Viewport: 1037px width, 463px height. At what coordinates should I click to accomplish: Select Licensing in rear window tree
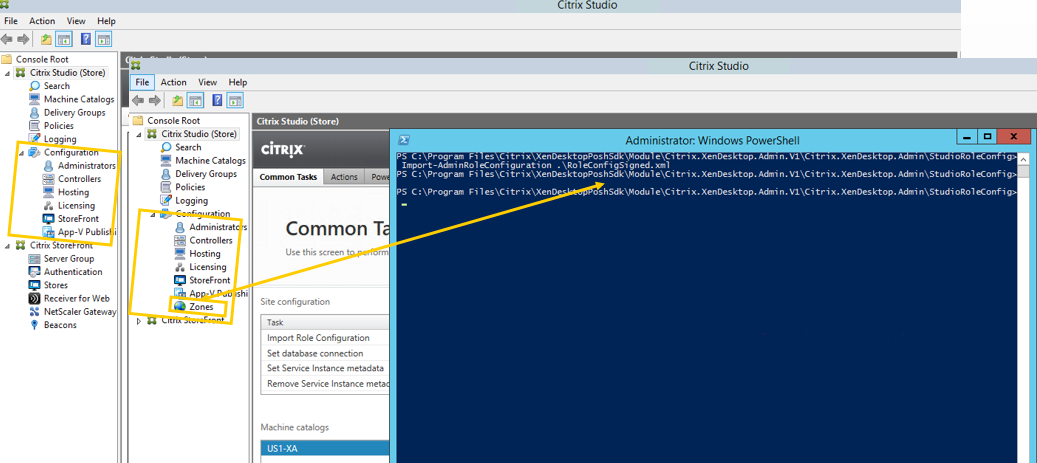[76, 206]
